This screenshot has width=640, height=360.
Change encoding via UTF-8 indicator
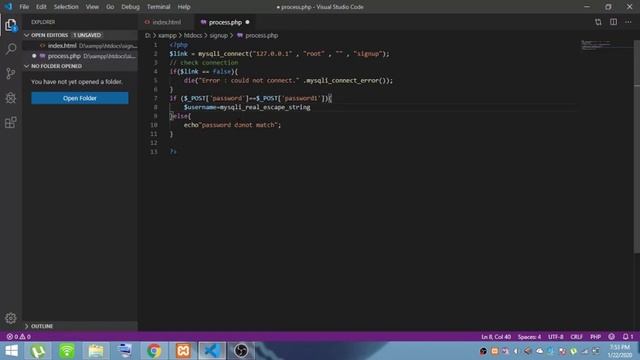(556, 337)
